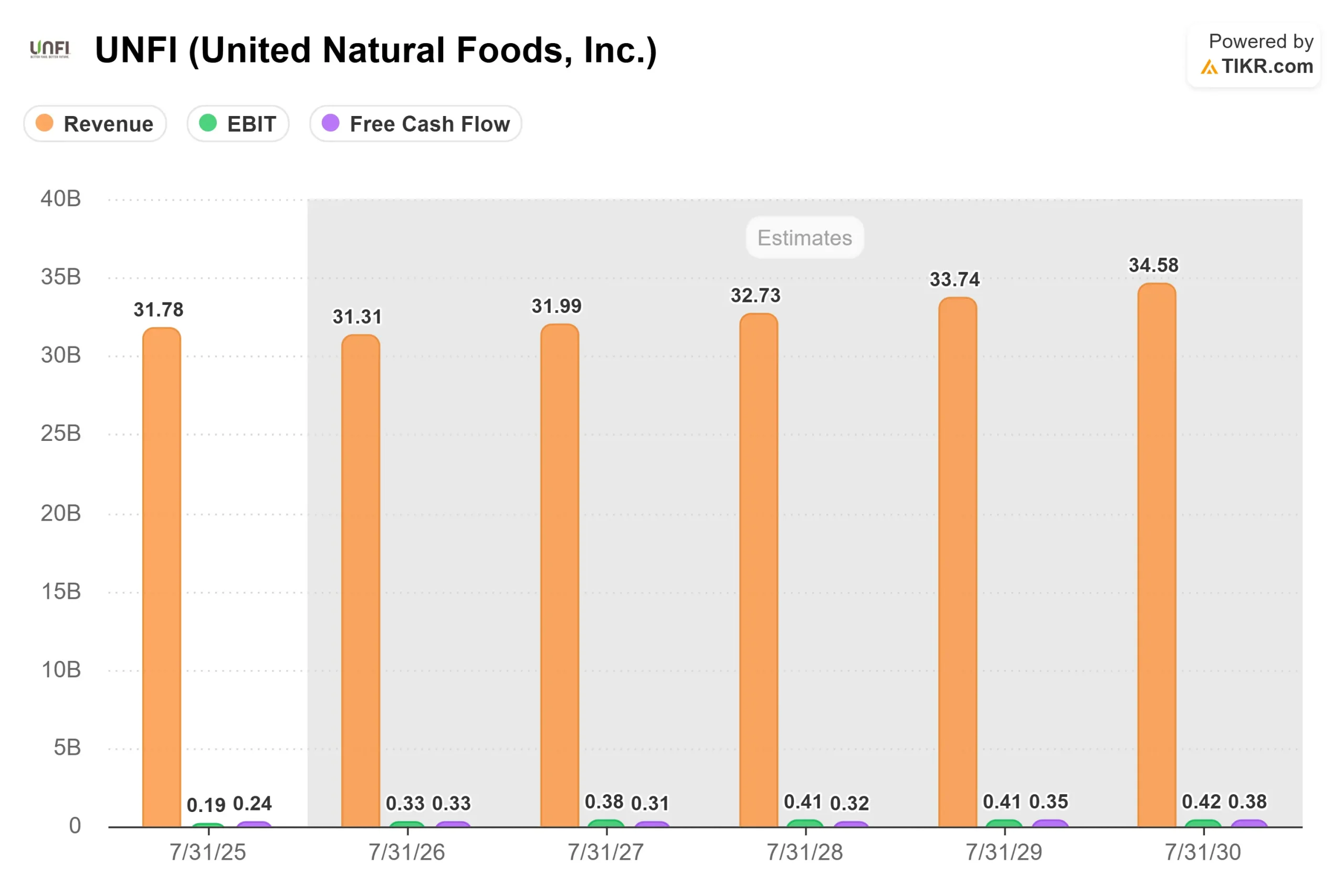Image resolution: width=1344 pixels, height=896 pixels.
Task: Click the chart title UNFI (United Natural Foods, Inc.)
Action: coord(376,50)
